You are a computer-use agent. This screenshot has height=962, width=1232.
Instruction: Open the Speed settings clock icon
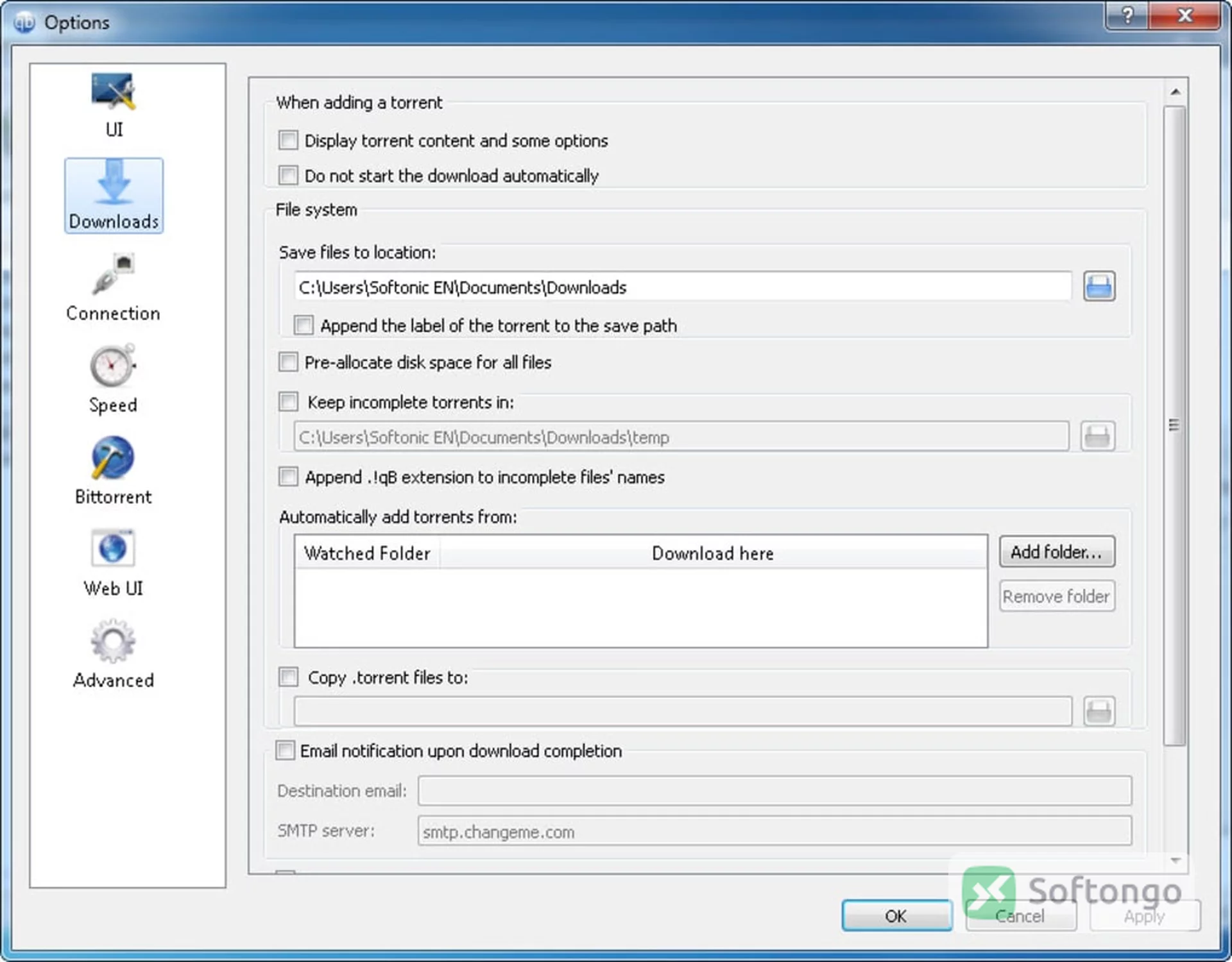coord(114,366)
